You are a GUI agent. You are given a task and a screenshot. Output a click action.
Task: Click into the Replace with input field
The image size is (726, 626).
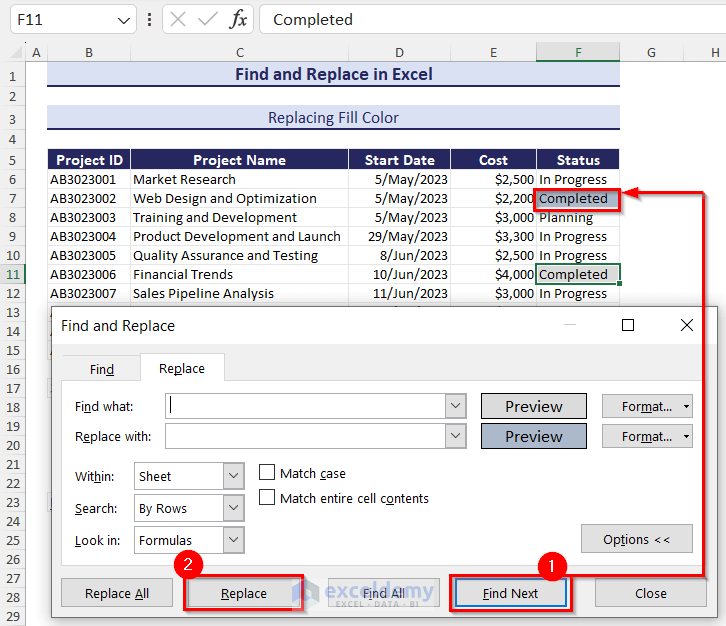point(306,436)
